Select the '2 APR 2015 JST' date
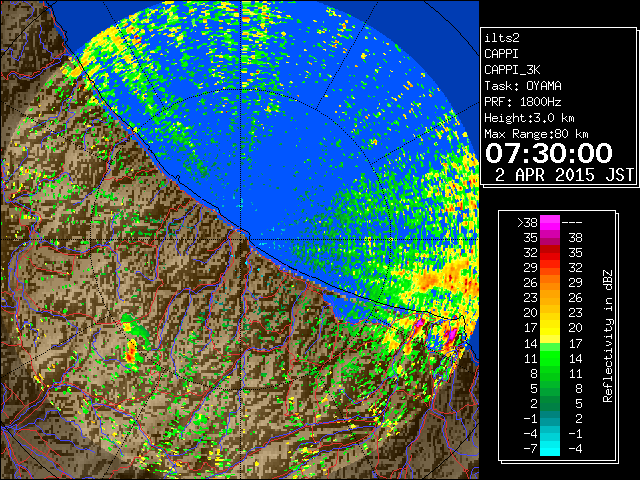Image resolution: width=640 pixels, height=480 pixels. coord(564,175)
